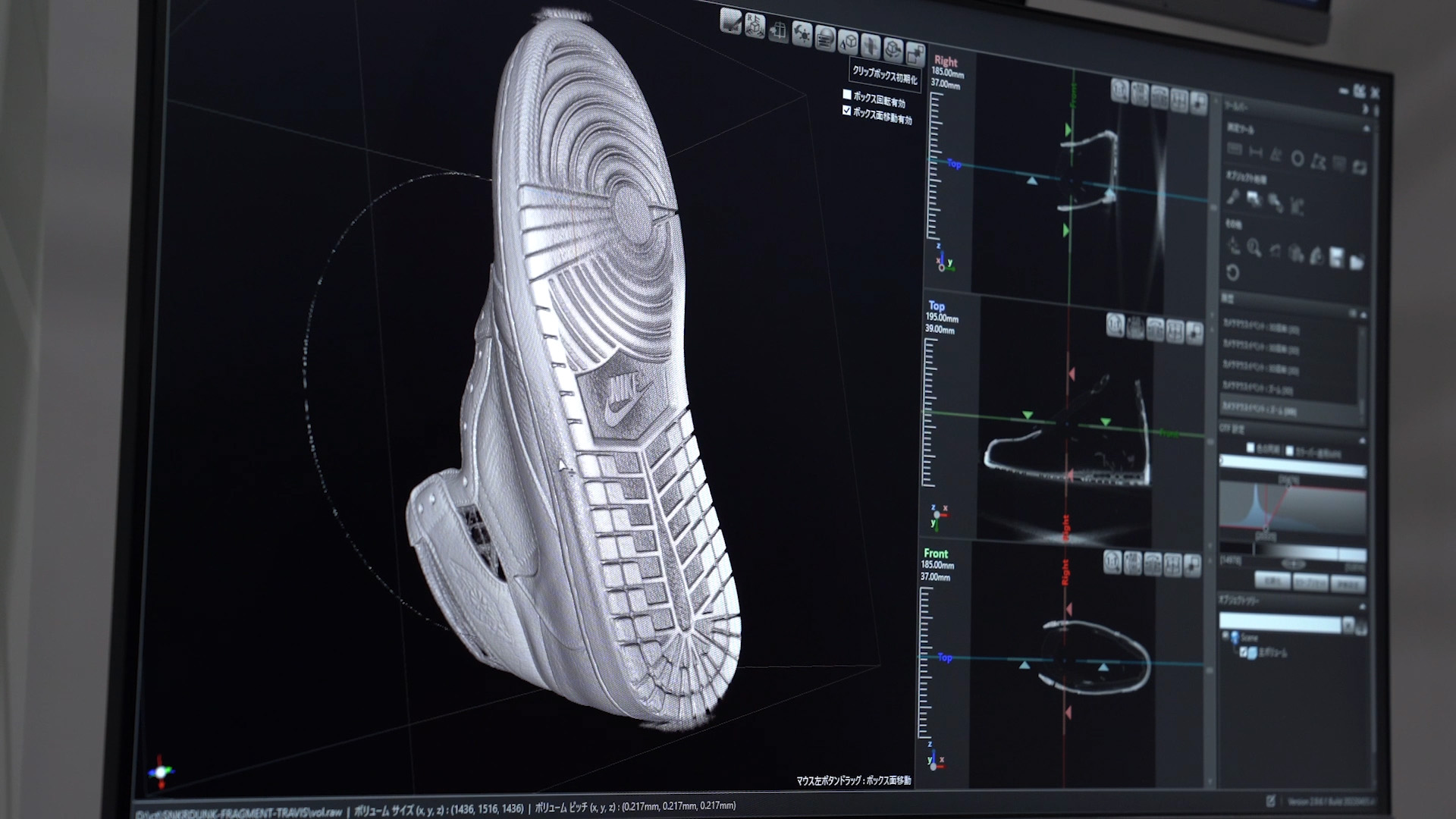Select the distance measurement tool
The width and height of the screenshot is (1456, 819).
tap(1256, 153)
